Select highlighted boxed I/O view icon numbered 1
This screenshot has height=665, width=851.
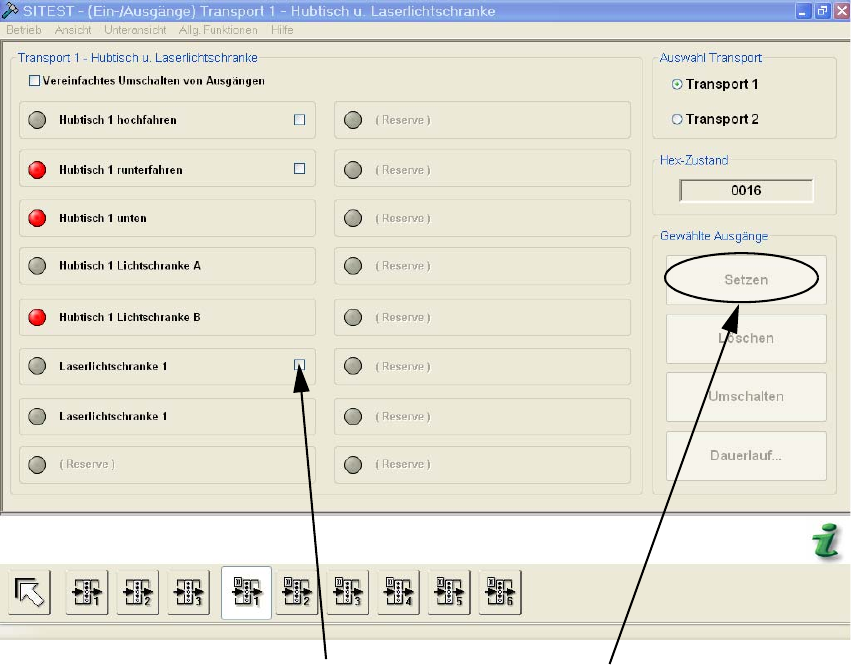[246, 592]
